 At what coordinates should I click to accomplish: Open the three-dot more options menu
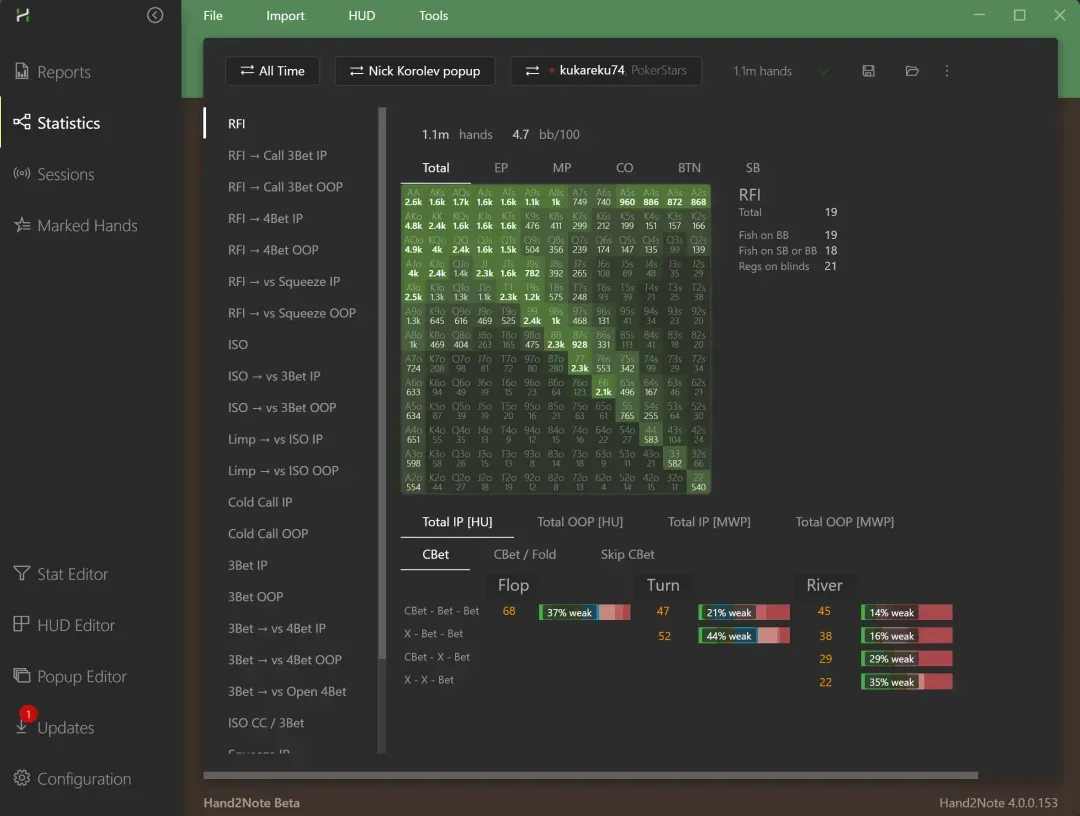pyautogui.click(x=947, y=71)
